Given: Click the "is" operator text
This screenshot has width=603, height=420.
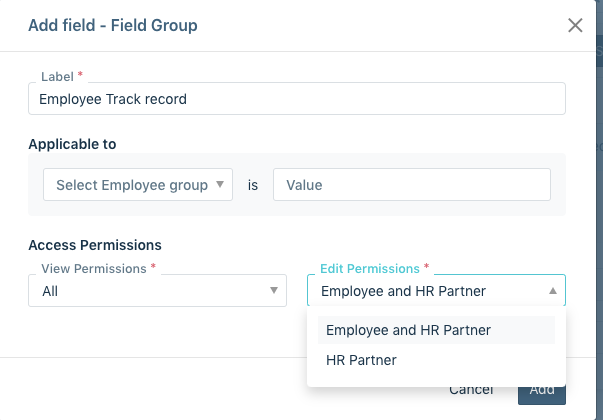Looking at the screenshot, I should [253, 185].
